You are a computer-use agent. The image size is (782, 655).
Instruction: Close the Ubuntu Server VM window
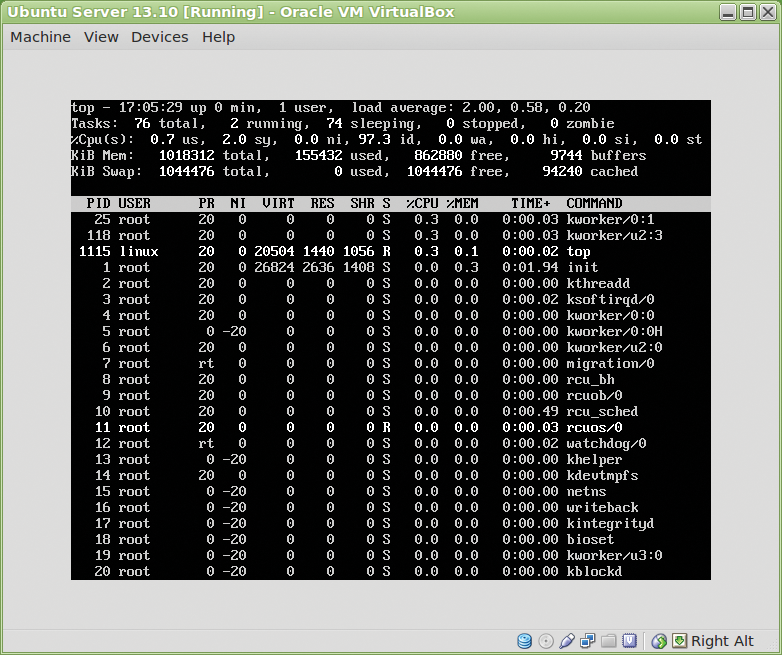767,12
